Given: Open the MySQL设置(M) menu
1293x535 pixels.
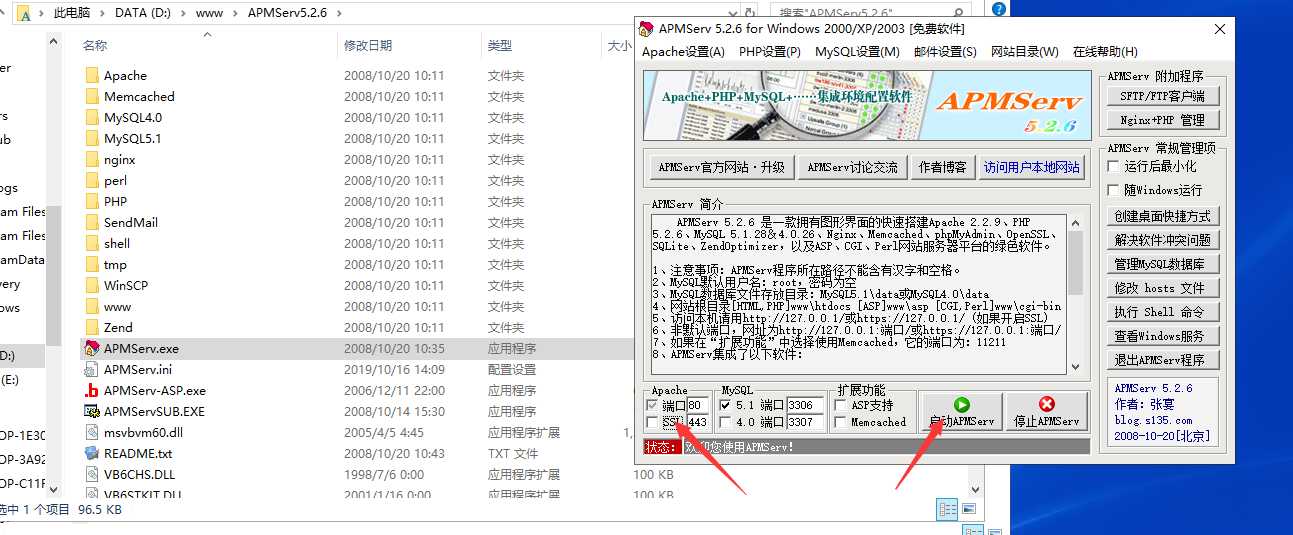Looking at the screenshot, I should point(857,52).
